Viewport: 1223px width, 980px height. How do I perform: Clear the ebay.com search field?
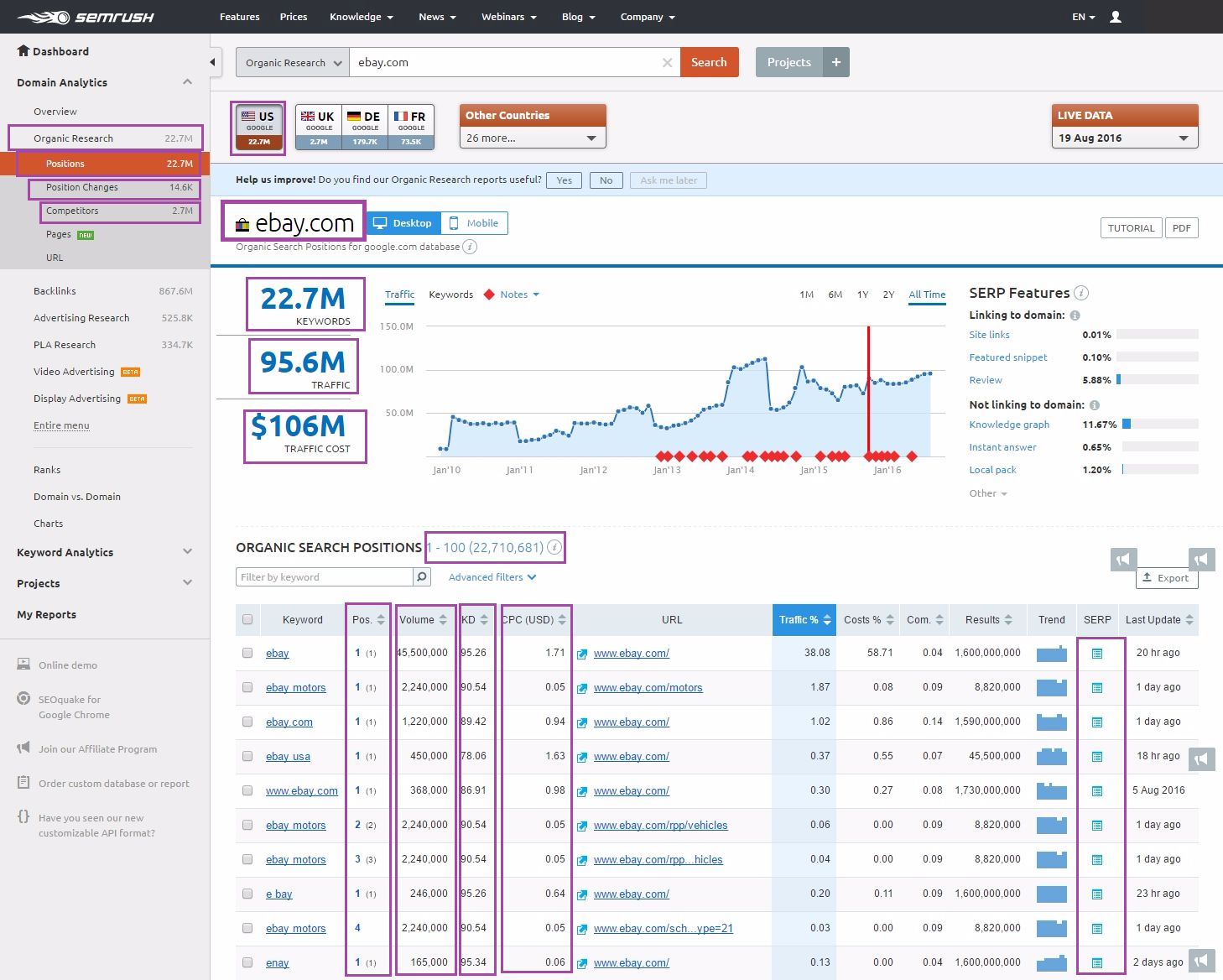[x=667, y=62]
